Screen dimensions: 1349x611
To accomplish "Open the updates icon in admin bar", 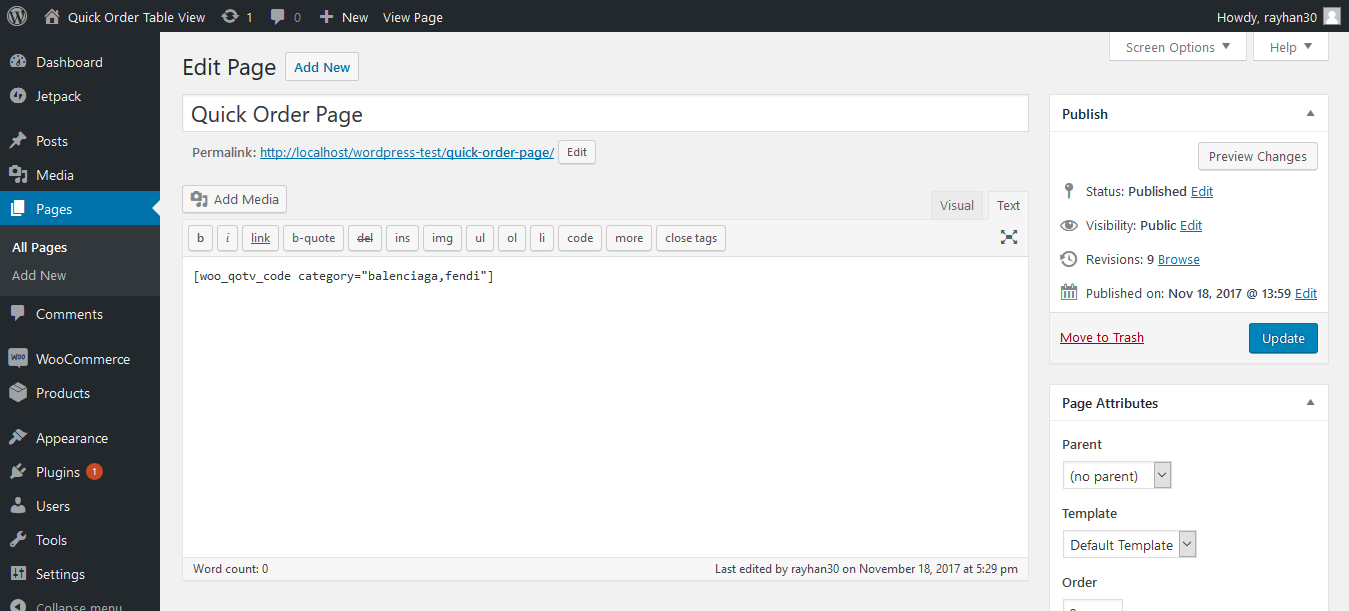I will (x=230, y=16).
